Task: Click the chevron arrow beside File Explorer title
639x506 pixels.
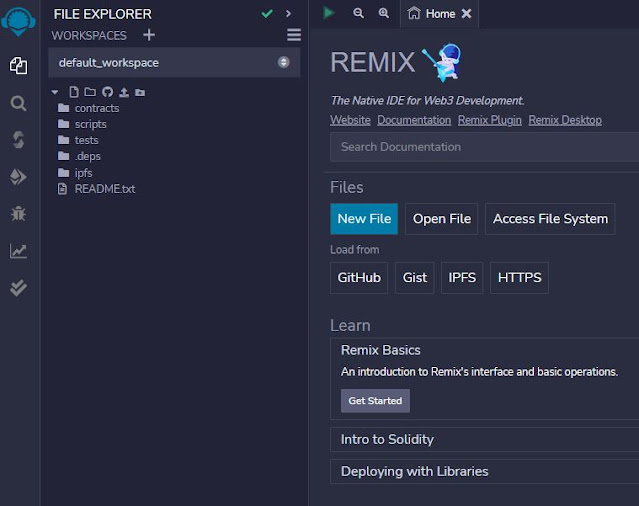Action: pyautogui.click(x=289, y=14)
